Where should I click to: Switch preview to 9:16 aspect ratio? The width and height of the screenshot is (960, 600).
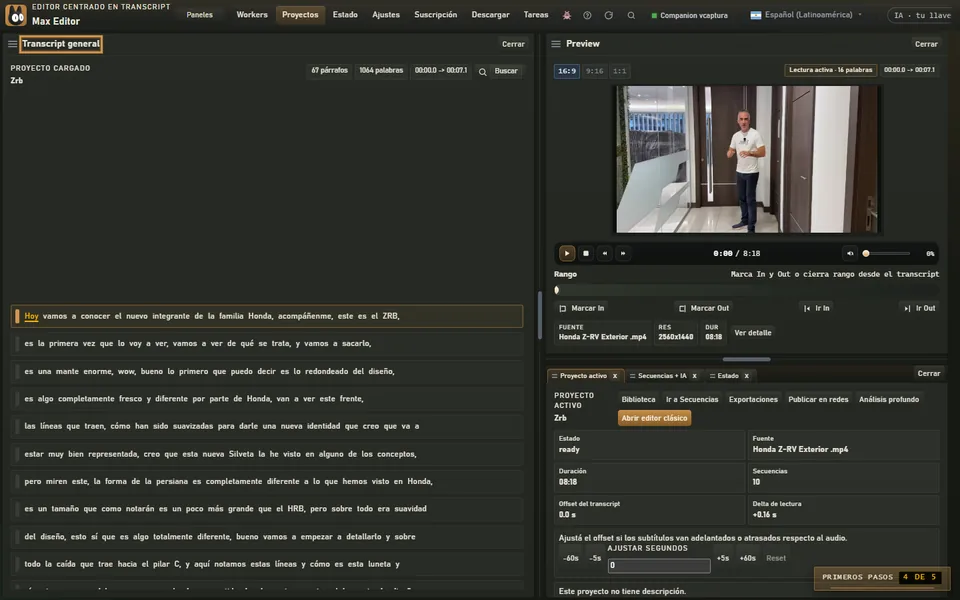[x=594, y=71]
